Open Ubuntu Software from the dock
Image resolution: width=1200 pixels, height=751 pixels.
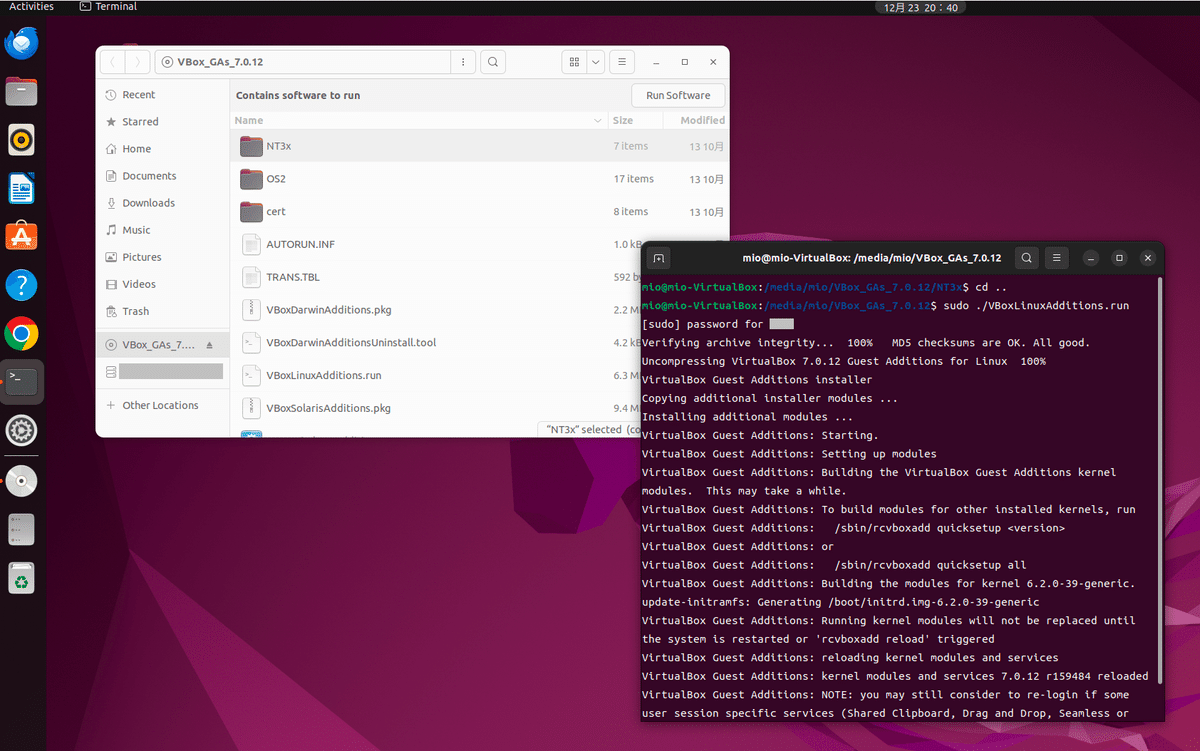point(21,236)
